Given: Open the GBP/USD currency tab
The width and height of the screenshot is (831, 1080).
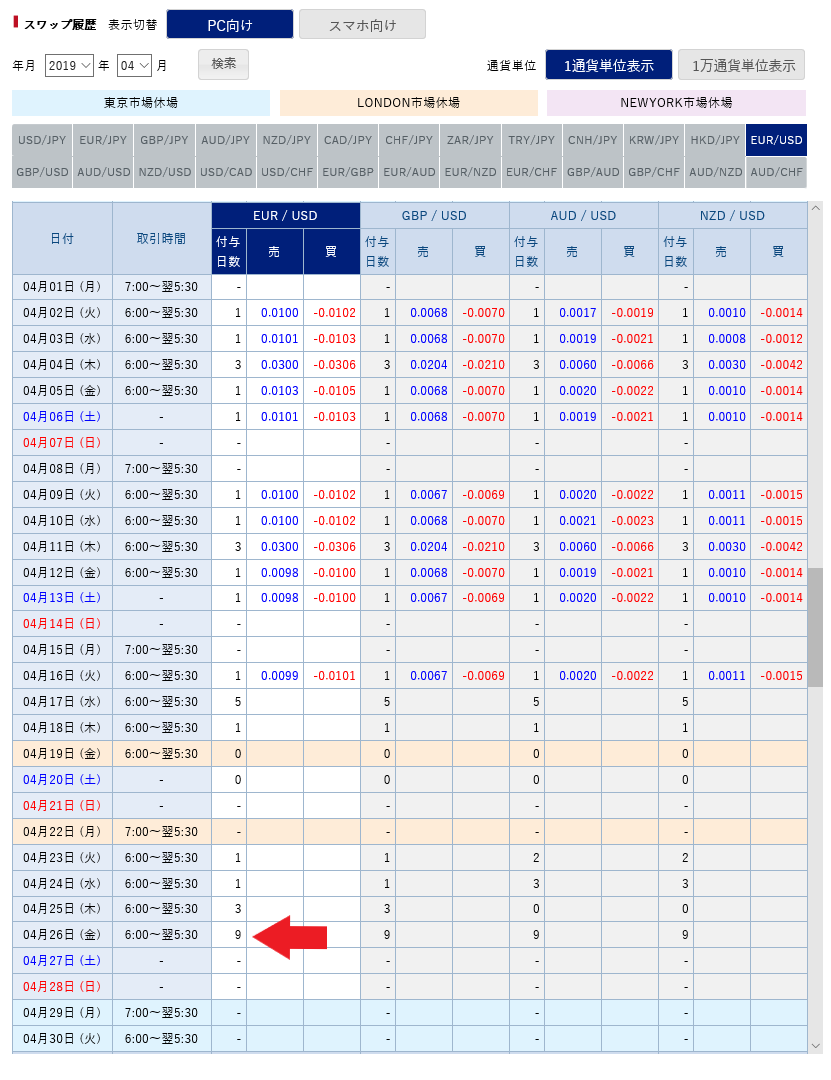Looking at the screenshot, I should point(42,172).
